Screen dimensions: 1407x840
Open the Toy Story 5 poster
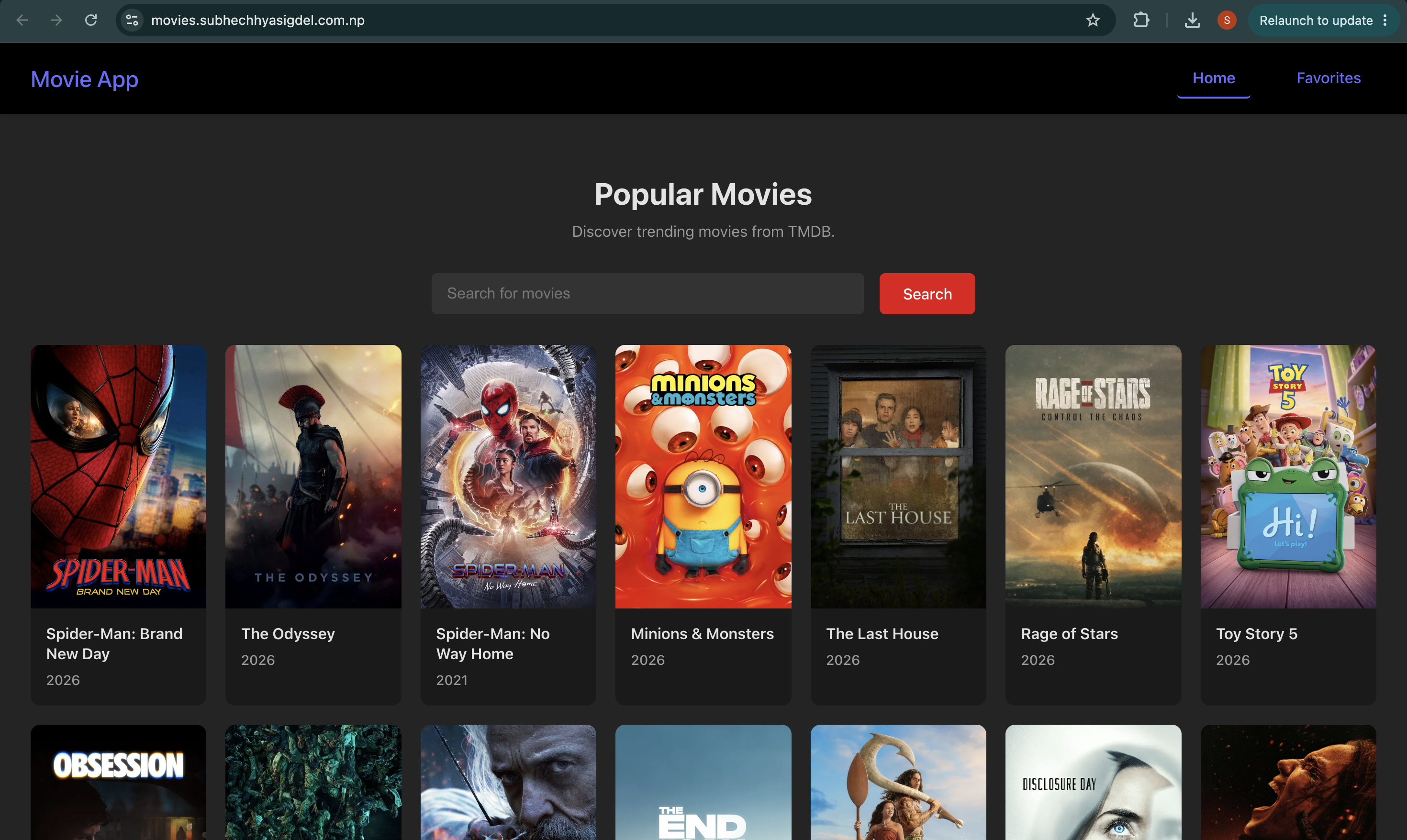1288,476
